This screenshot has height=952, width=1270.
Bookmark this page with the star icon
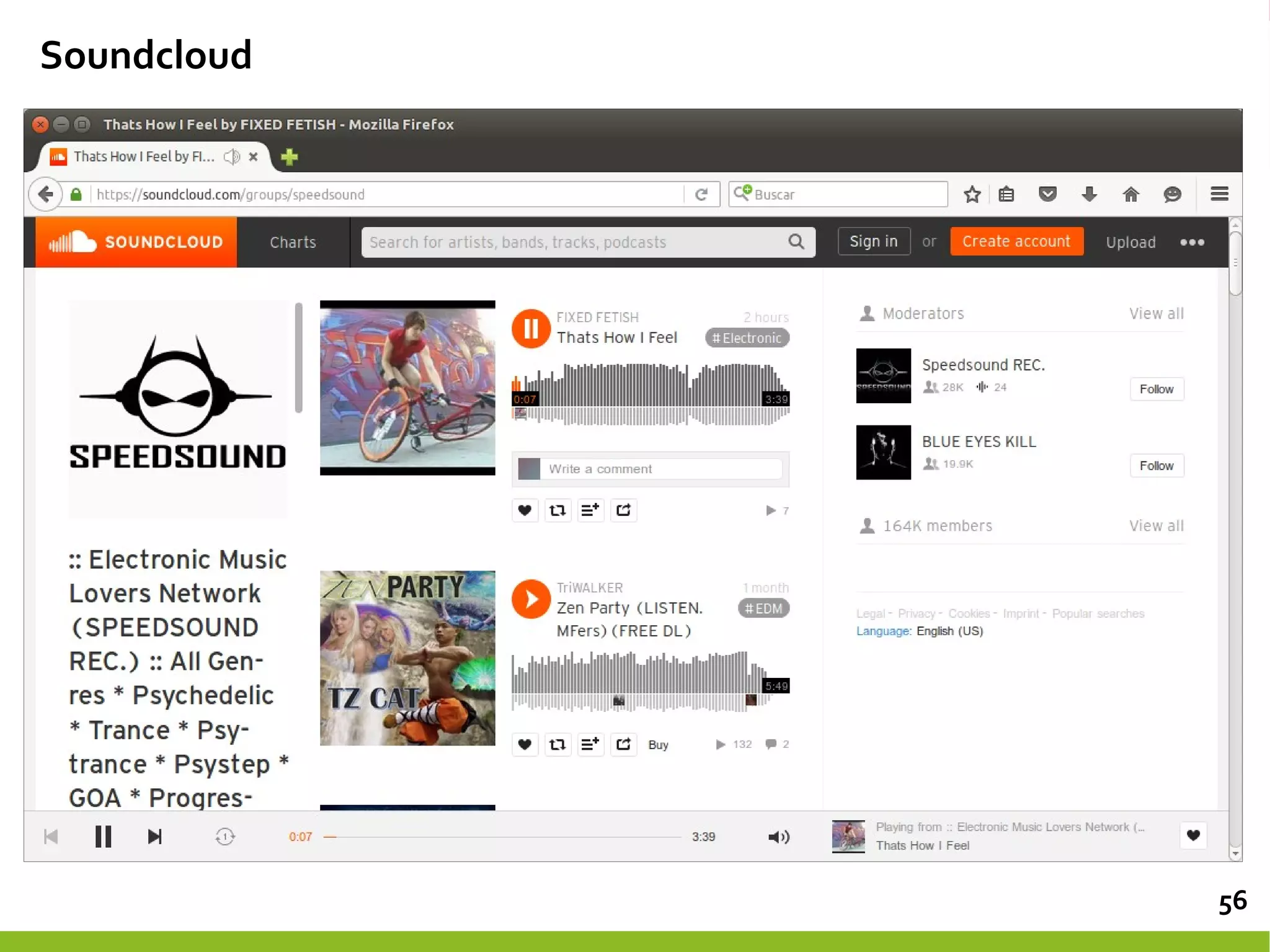pos(972,195)
